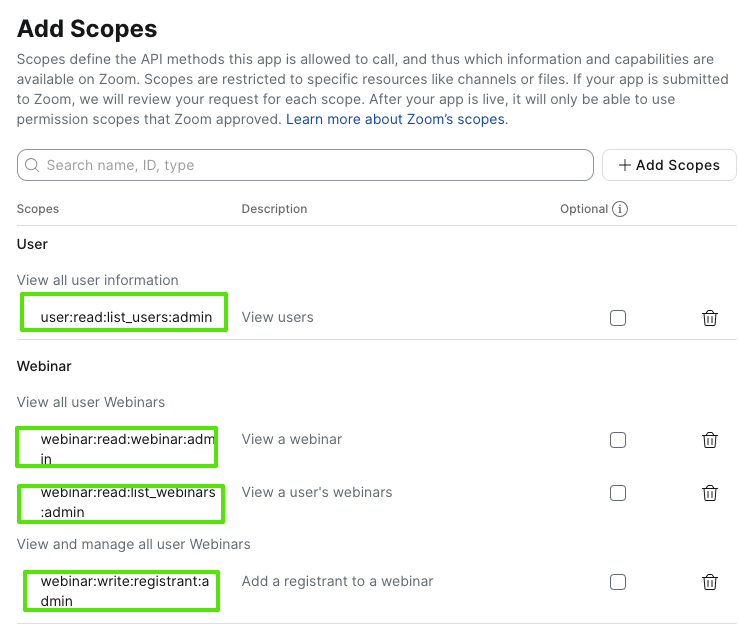Delete the user:read:list_users:admin scope via trash icon
This screenshot has width=739, height=634.
[710, 318]
